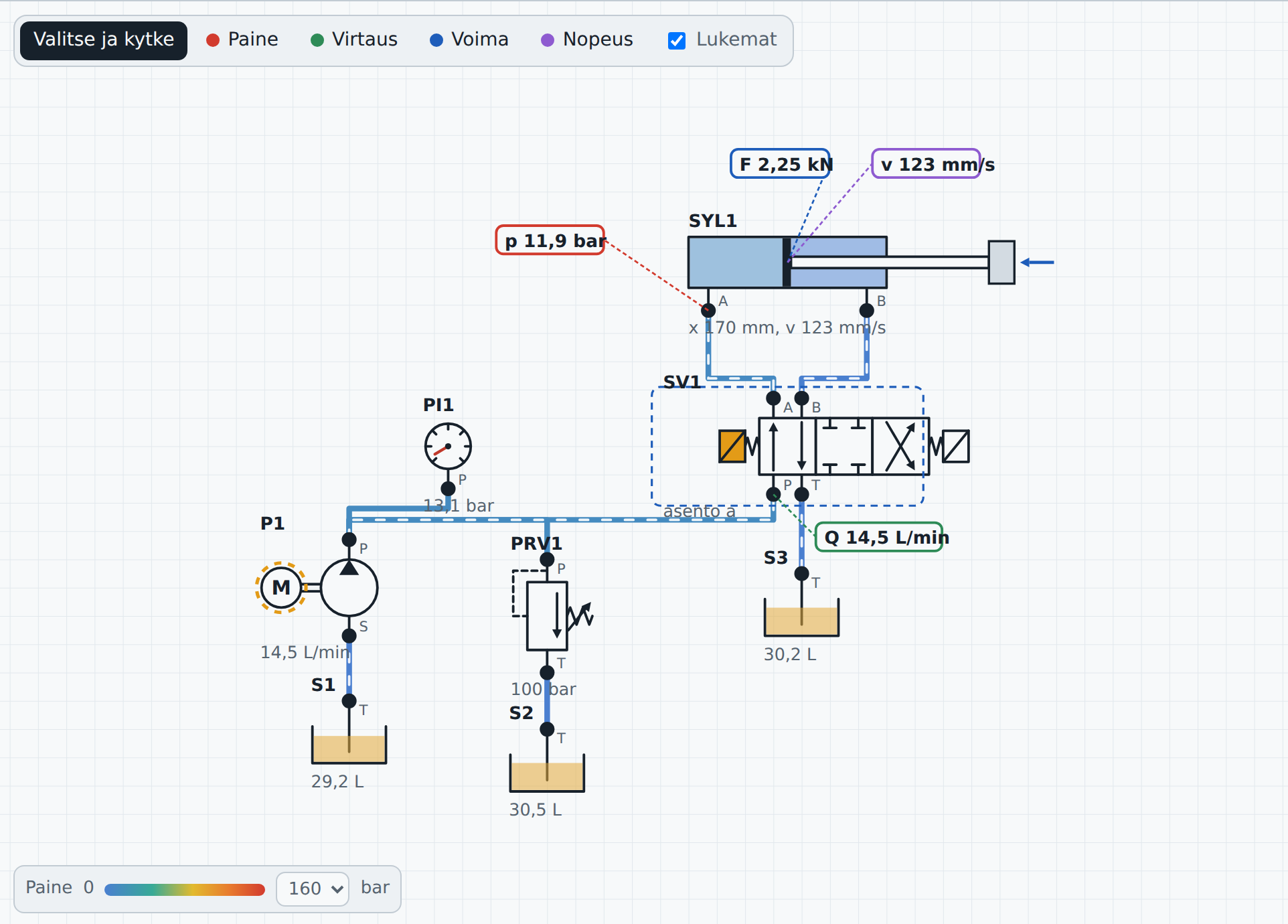Click the 30,5 L tank volume text
This screenshot has height=924, width=1288.
(x=536, y=810)
